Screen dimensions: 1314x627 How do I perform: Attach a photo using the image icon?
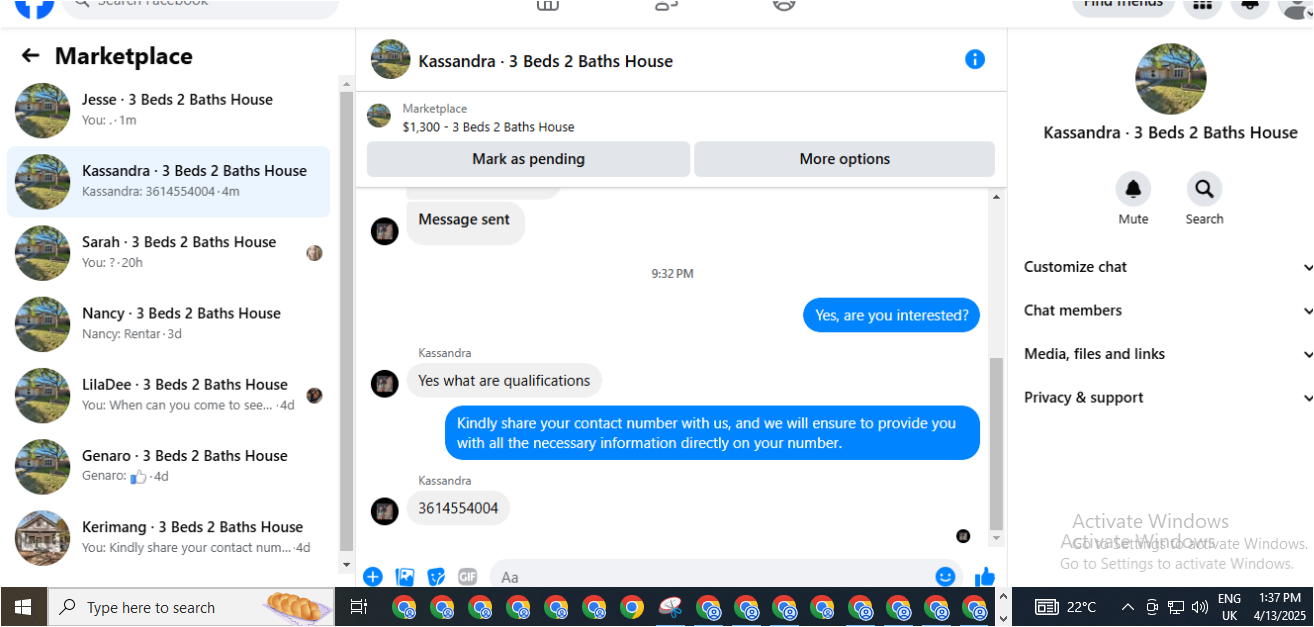tap(405, 577)
